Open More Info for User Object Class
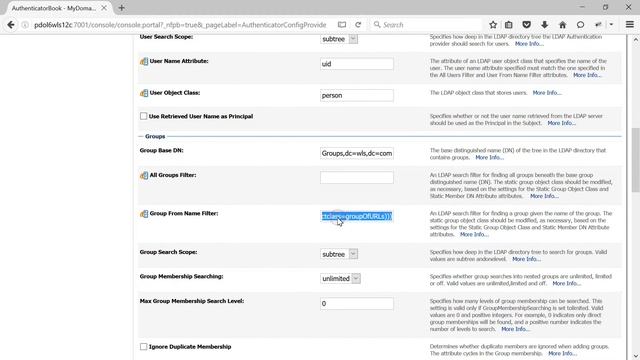The width and height of the screenshot is (640, 360). (547, 93)
